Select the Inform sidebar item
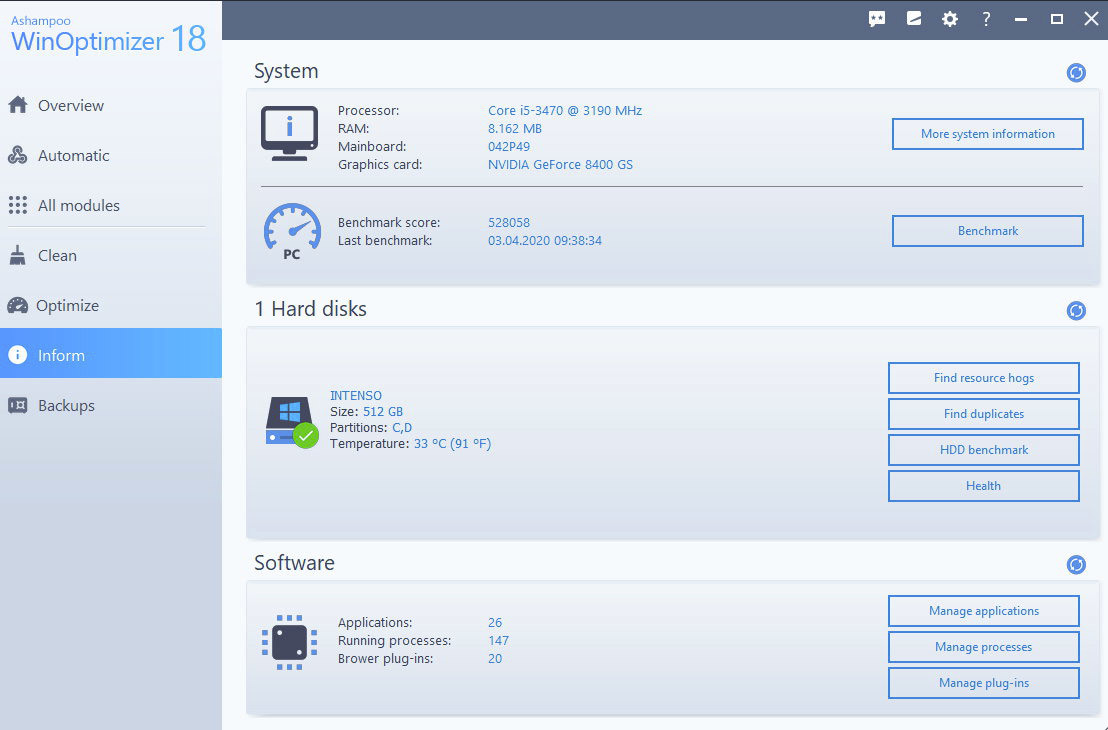This screenshot has height=730, width=1108. tap(111, 353)
